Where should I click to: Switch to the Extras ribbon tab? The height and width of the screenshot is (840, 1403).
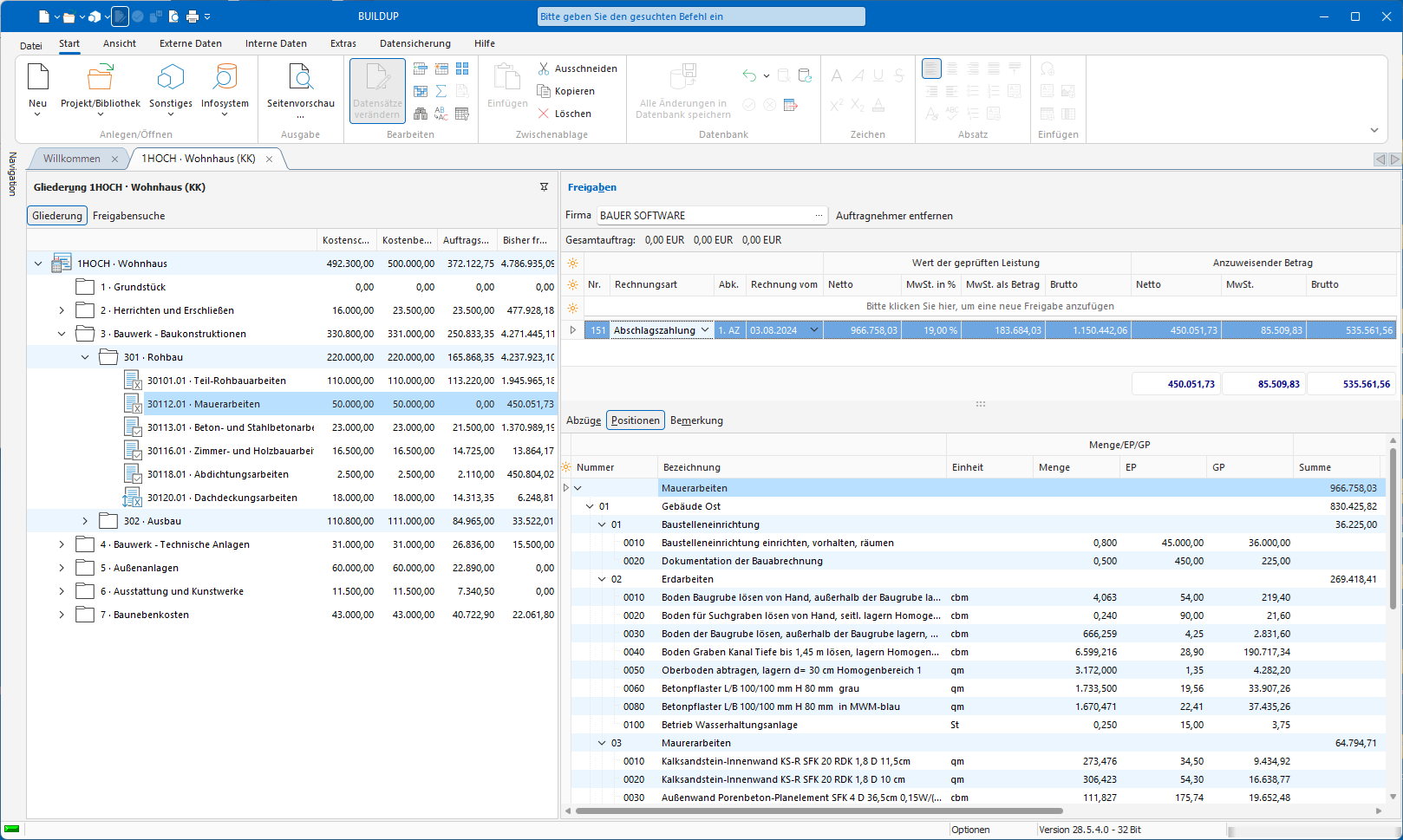343,43
